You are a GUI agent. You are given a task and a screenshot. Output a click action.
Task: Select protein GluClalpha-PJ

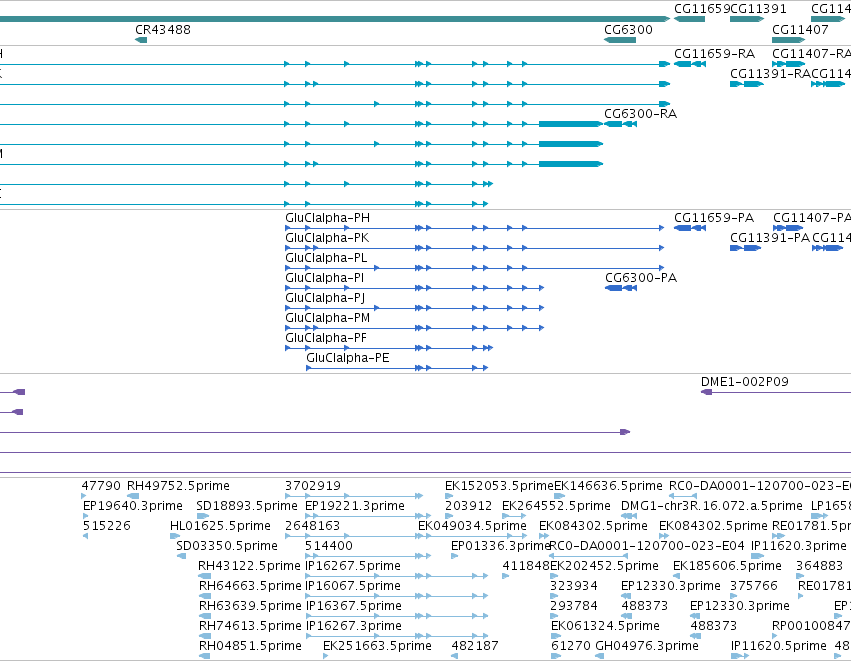[415, 308]
